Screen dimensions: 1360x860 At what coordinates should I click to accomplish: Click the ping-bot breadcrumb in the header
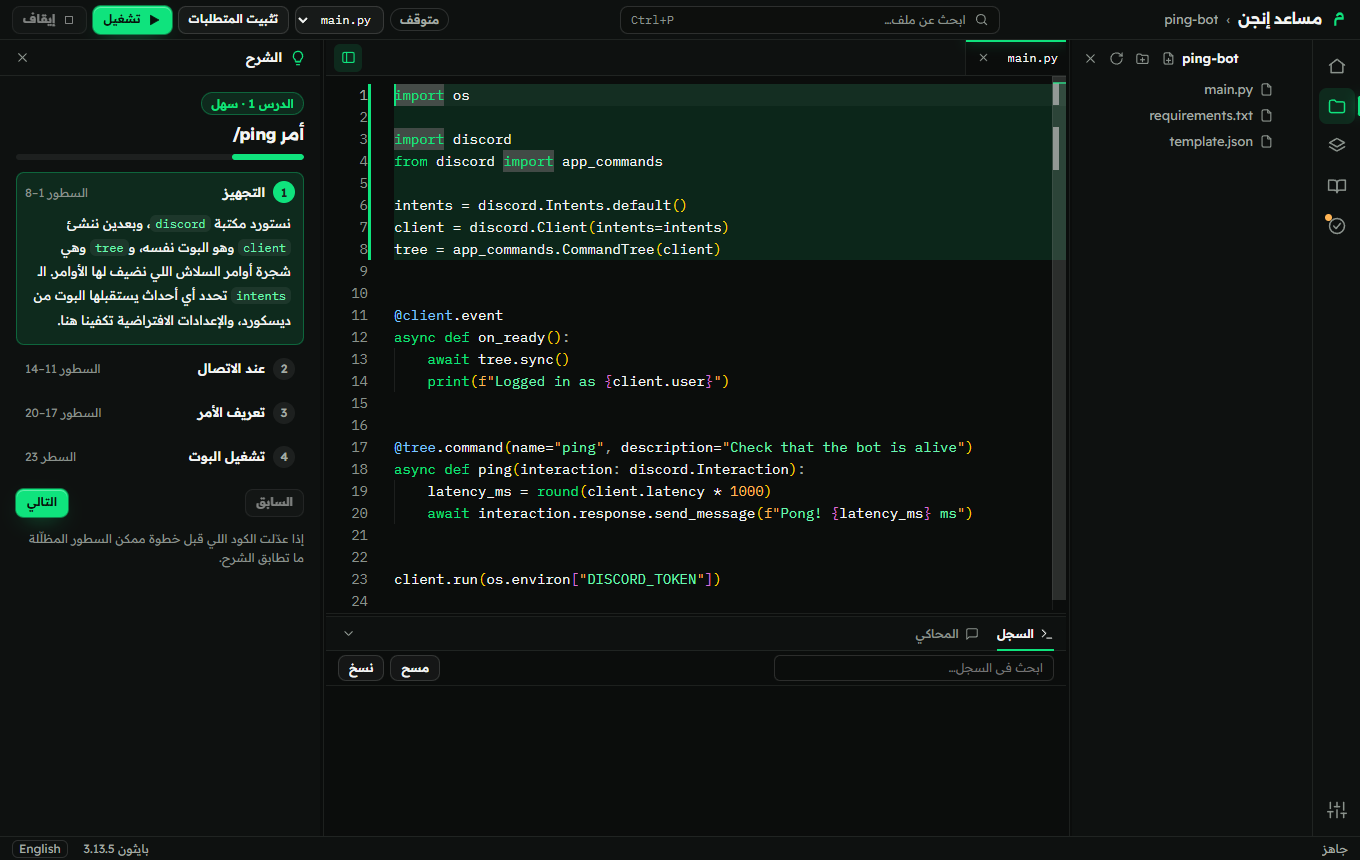click(x=1193, y=20)
